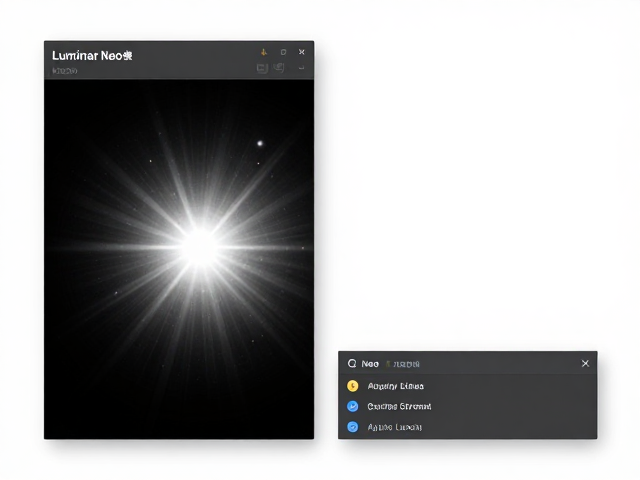Image resolution: width=640 pixels, height=480 pixels.
Task: Click the square maximize icon in Luminar Neo window
Action: pyautogui.click(x=283, y=52)
